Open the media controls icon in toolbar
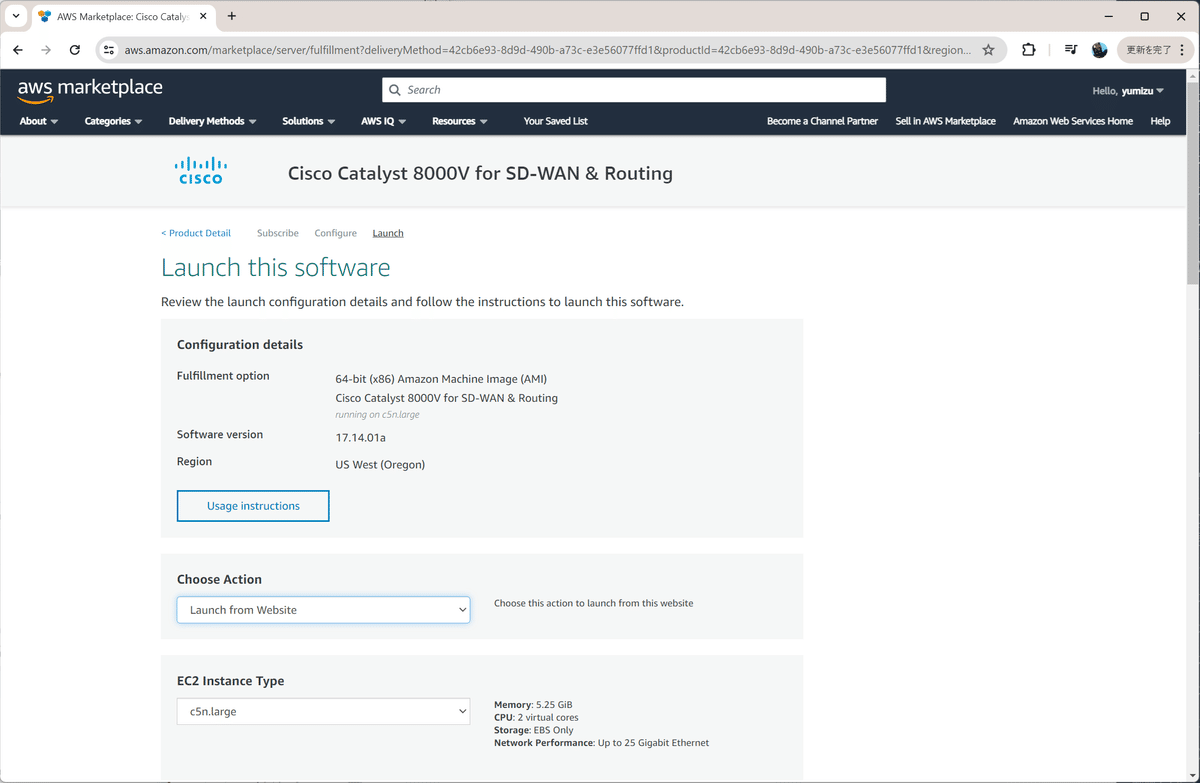Image resolution: width=1200 pixels, height=783 pixels. [x=1070, y=49]
